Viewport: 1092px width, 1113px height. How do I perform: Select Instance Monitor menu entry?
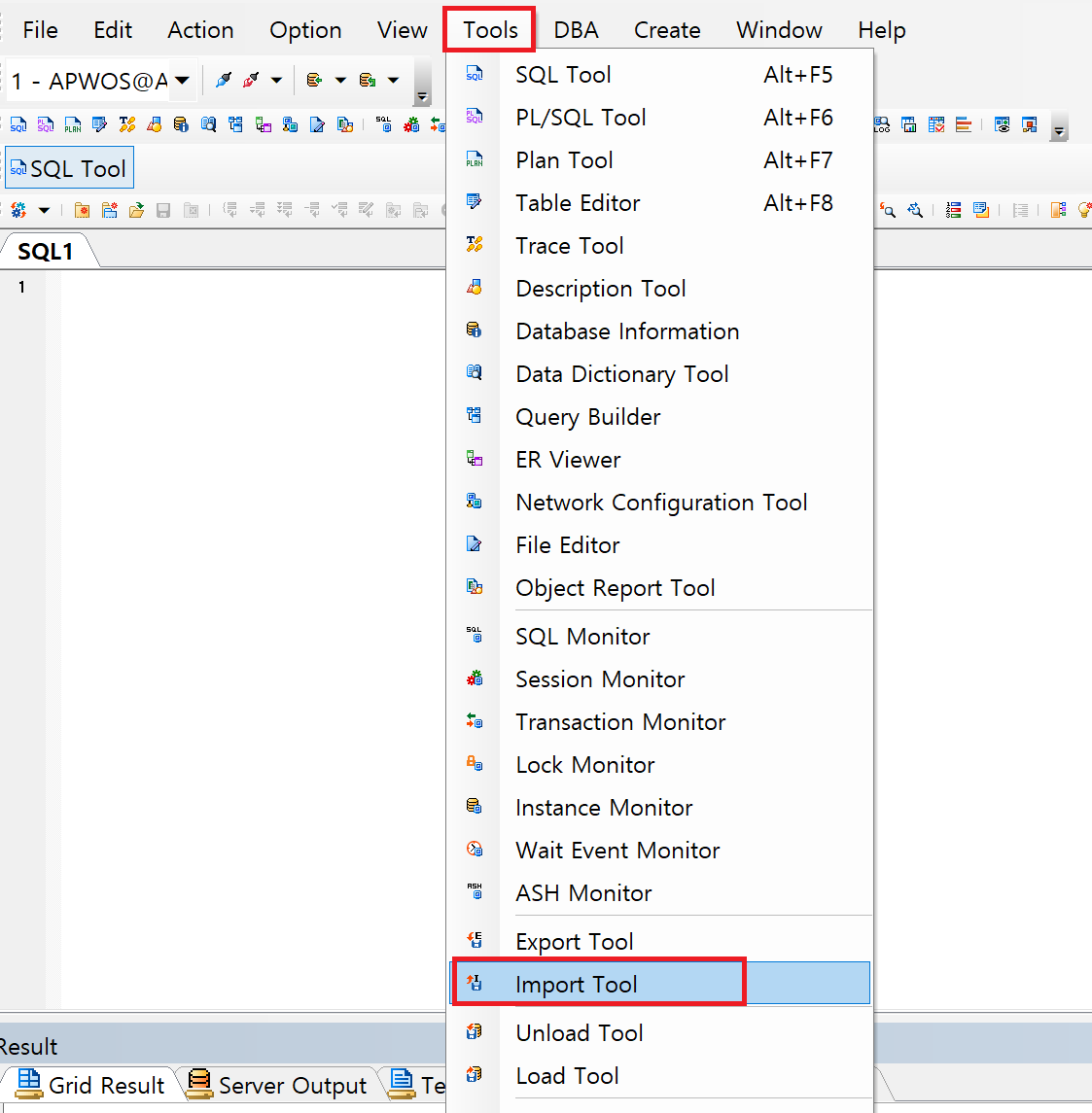pyautogui.click(x=660, y=808)
